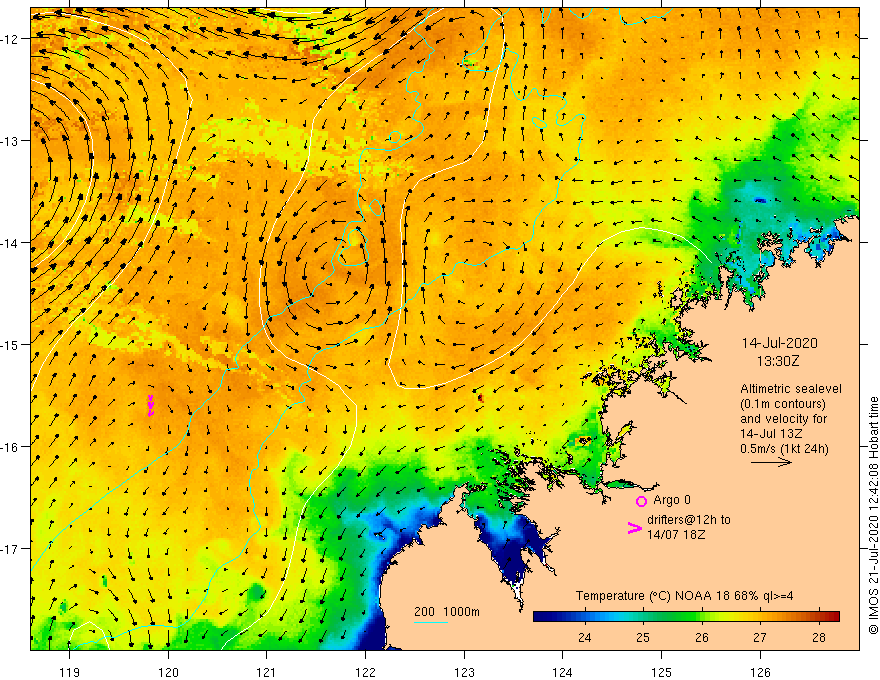Click the '0.5m/s (1kt 24h)' label

[784, 449]
